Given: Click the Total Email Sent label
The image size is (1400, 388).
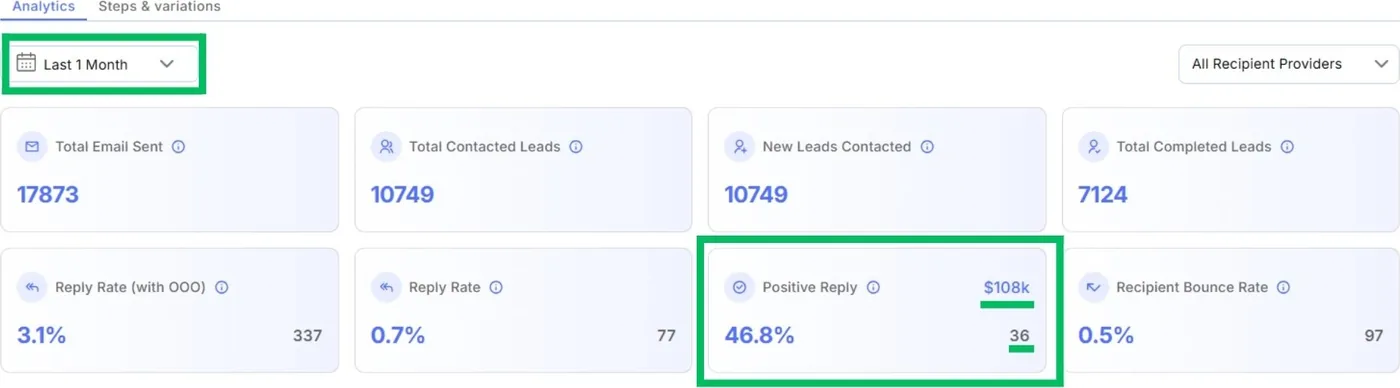Looking at the screenshot, I should (x=109, y=147).
